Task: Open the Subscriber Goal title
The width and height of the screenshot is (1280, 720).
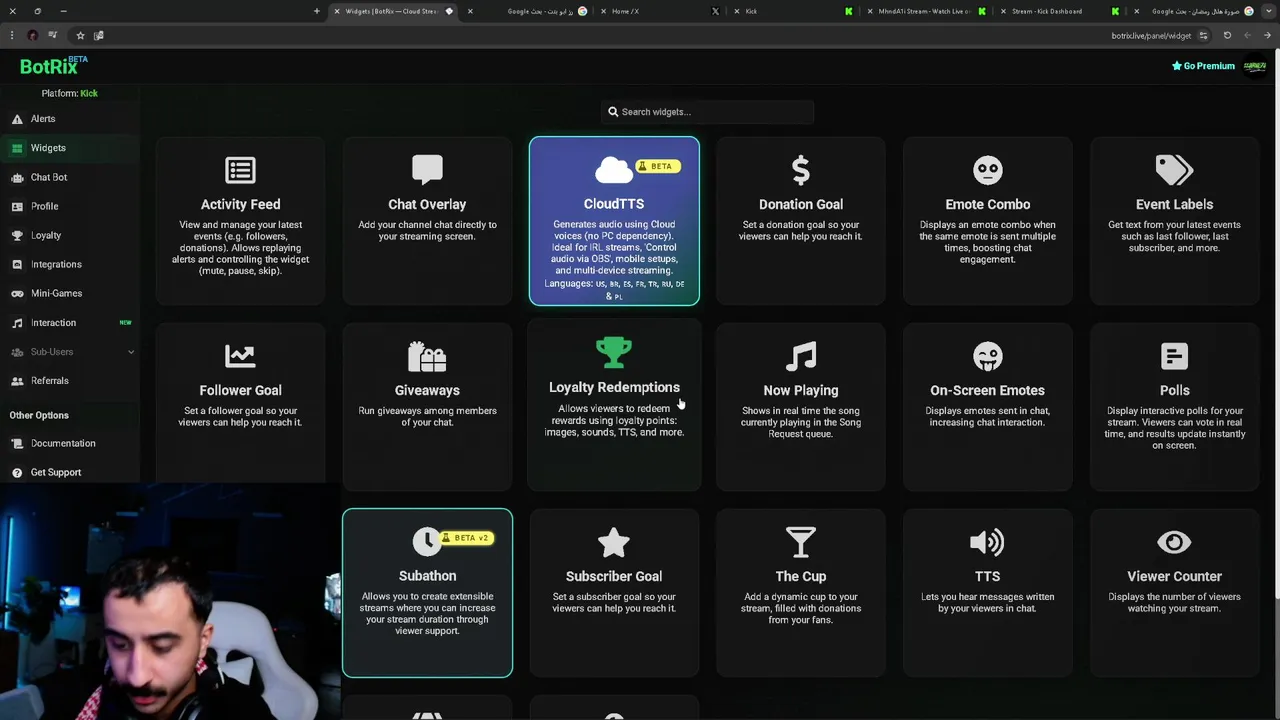Action: tap(614, 576)
